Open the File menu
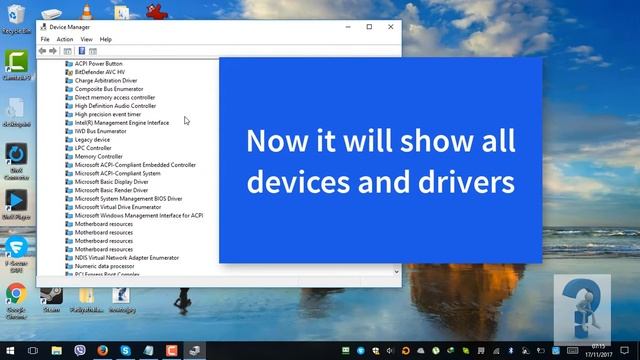 click(x=45, y=39)
